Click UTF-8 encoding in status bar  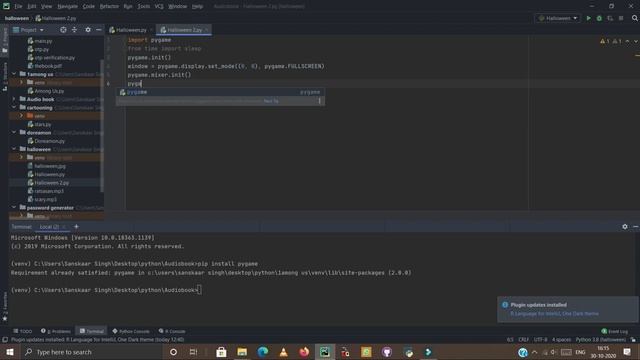(x=540, y=340)
